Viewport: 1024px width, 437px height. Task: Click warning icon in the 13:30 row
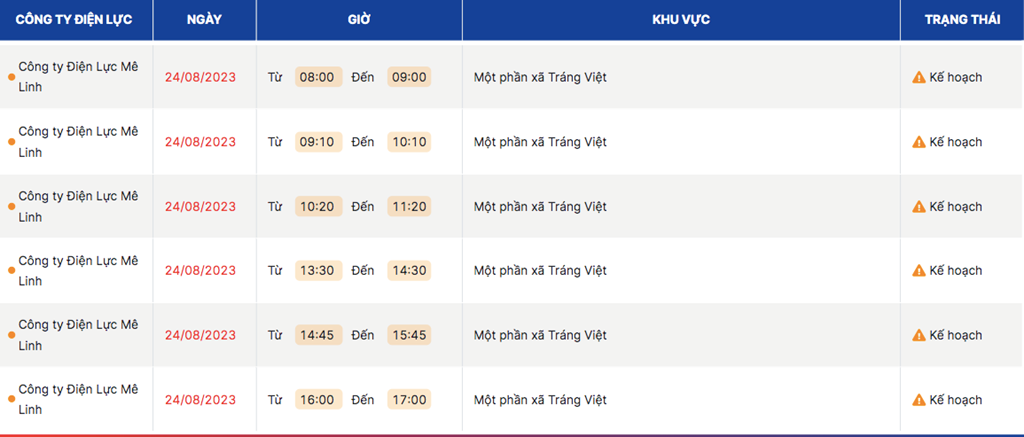coord(919,270)
